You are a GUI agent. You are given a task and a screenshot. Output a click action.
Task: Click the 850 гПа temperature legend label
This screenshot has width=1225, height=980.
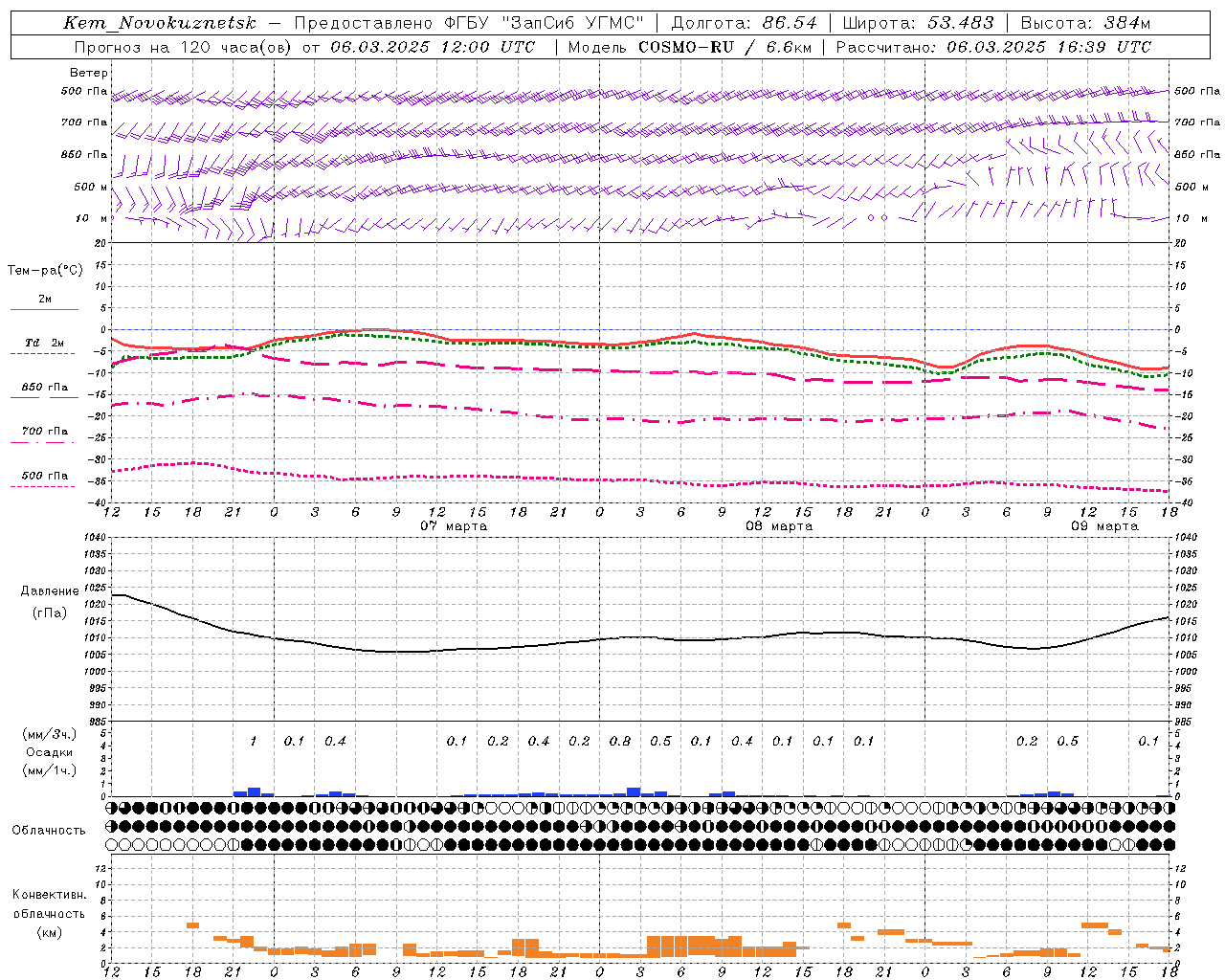tap(44, 387)
